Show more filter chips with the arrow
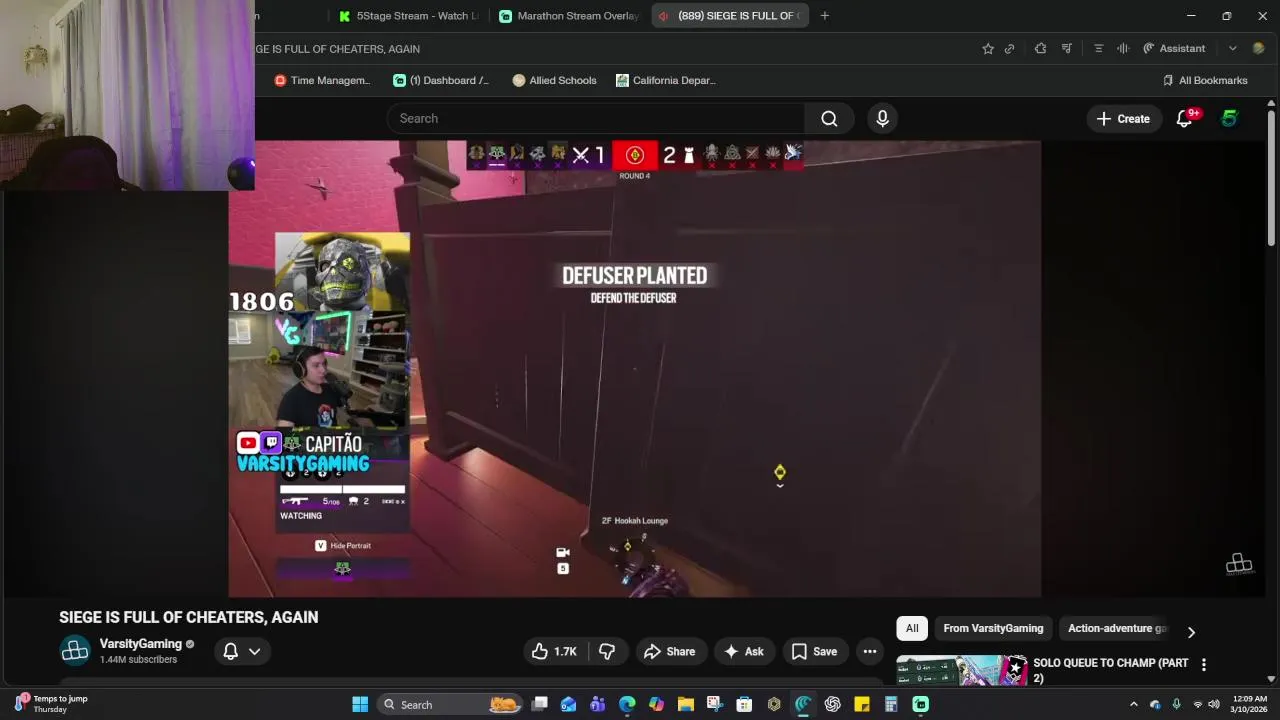 1191,632
